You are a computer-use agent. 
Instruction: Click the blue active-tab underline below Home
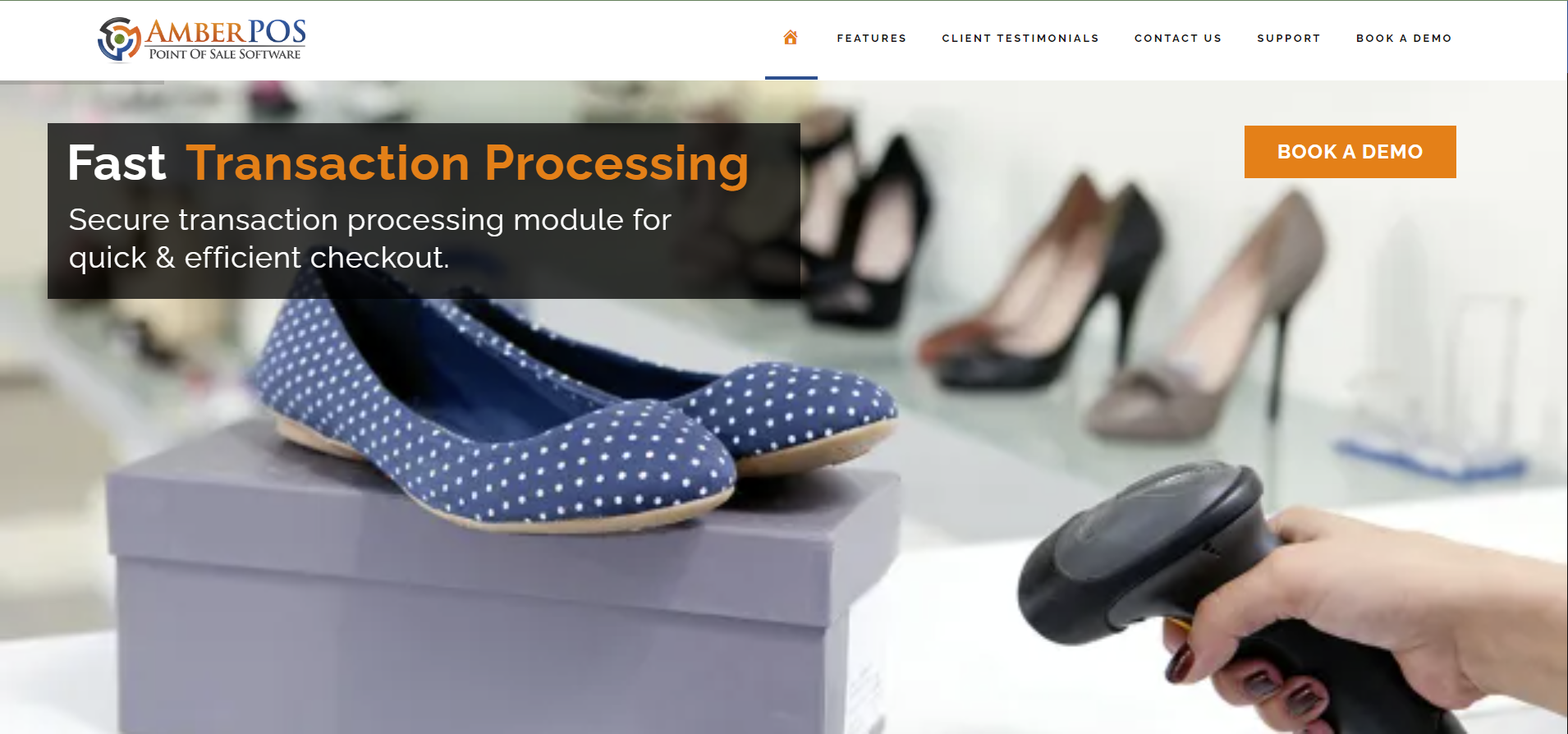click(791, 78)
